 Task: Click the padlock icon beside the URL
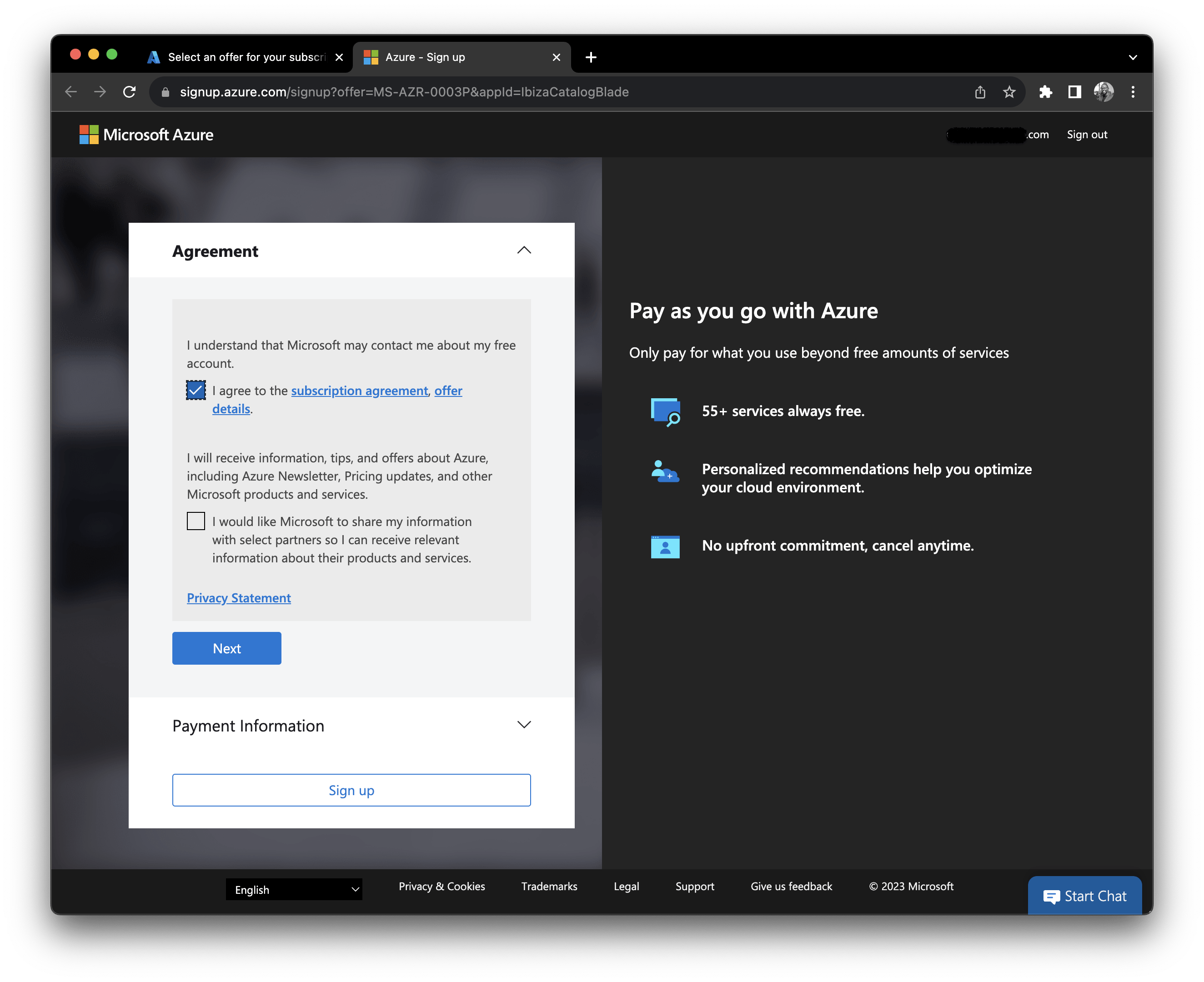pyautogui.click(x=165, y=92)
